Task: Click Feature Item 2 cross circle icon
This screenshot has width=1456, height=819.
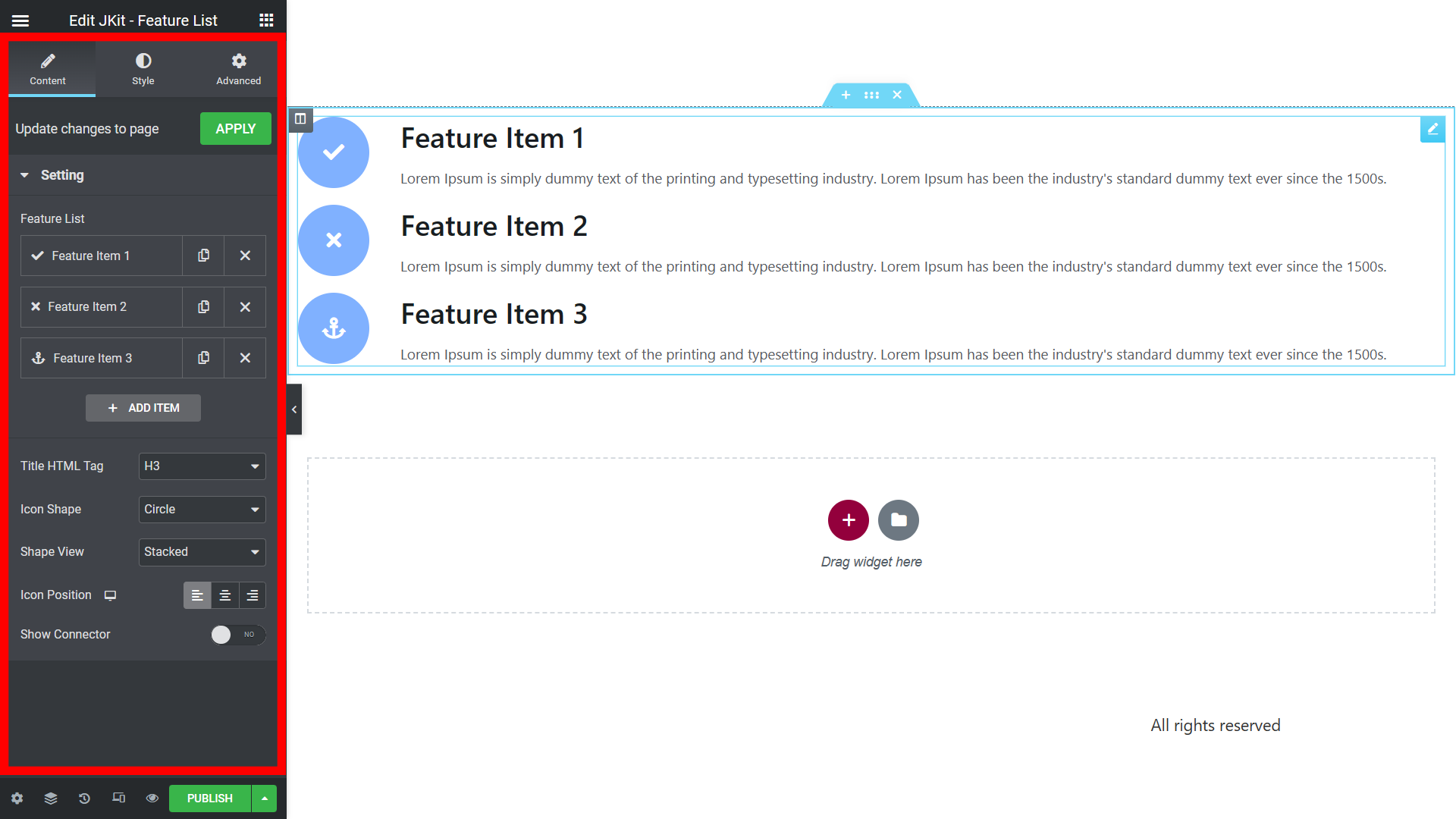Action: tap(334, 240)
